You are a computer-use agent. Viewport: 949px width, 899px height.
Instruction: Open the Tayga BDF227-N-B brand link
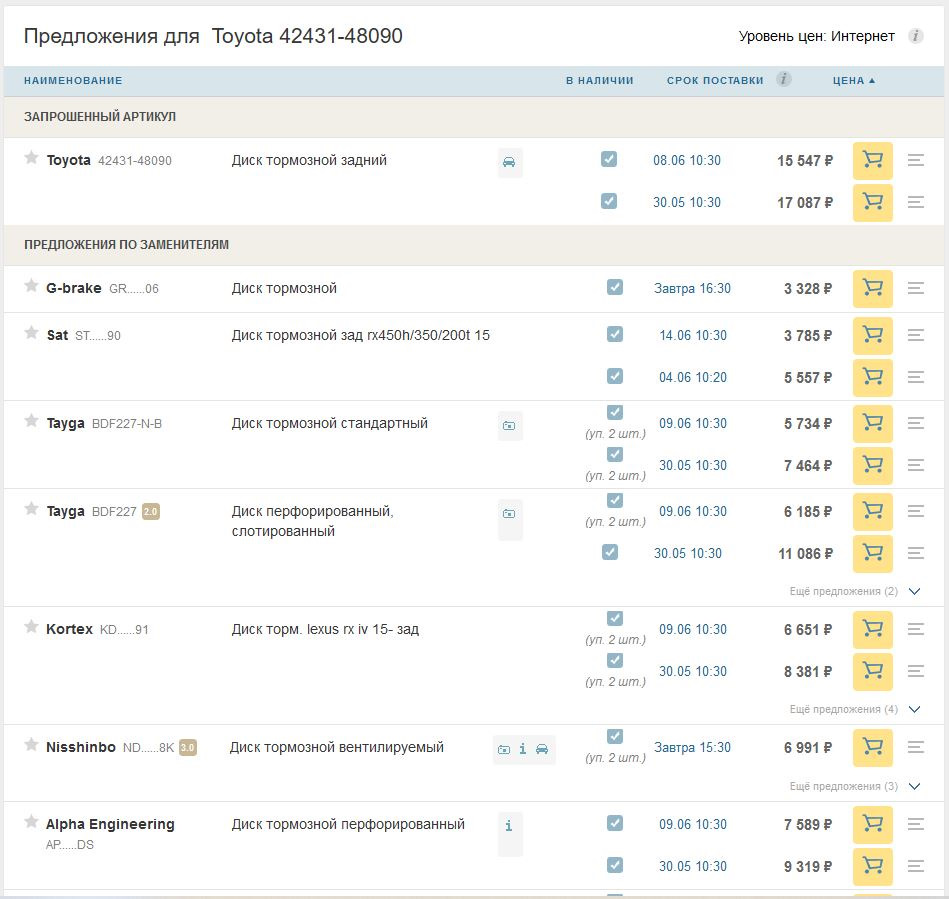pyautogui.click(x=66, y=424)
